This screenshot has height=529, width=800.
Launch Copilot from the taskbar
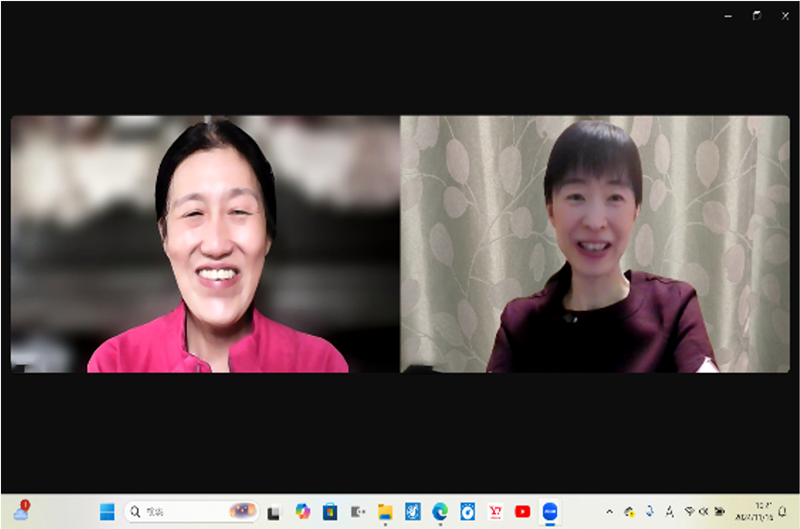[302, 512]
